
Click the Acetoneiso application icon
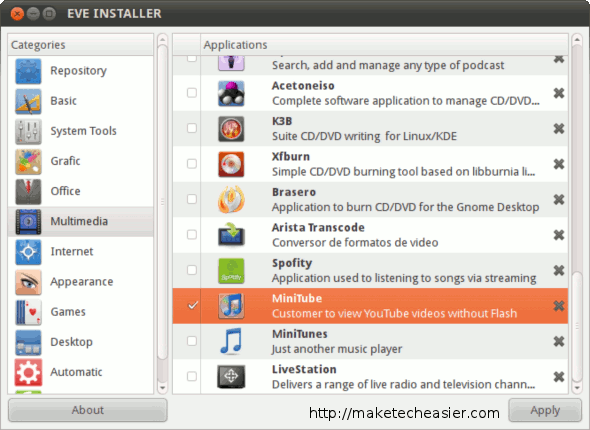click(x=231, y=93)
